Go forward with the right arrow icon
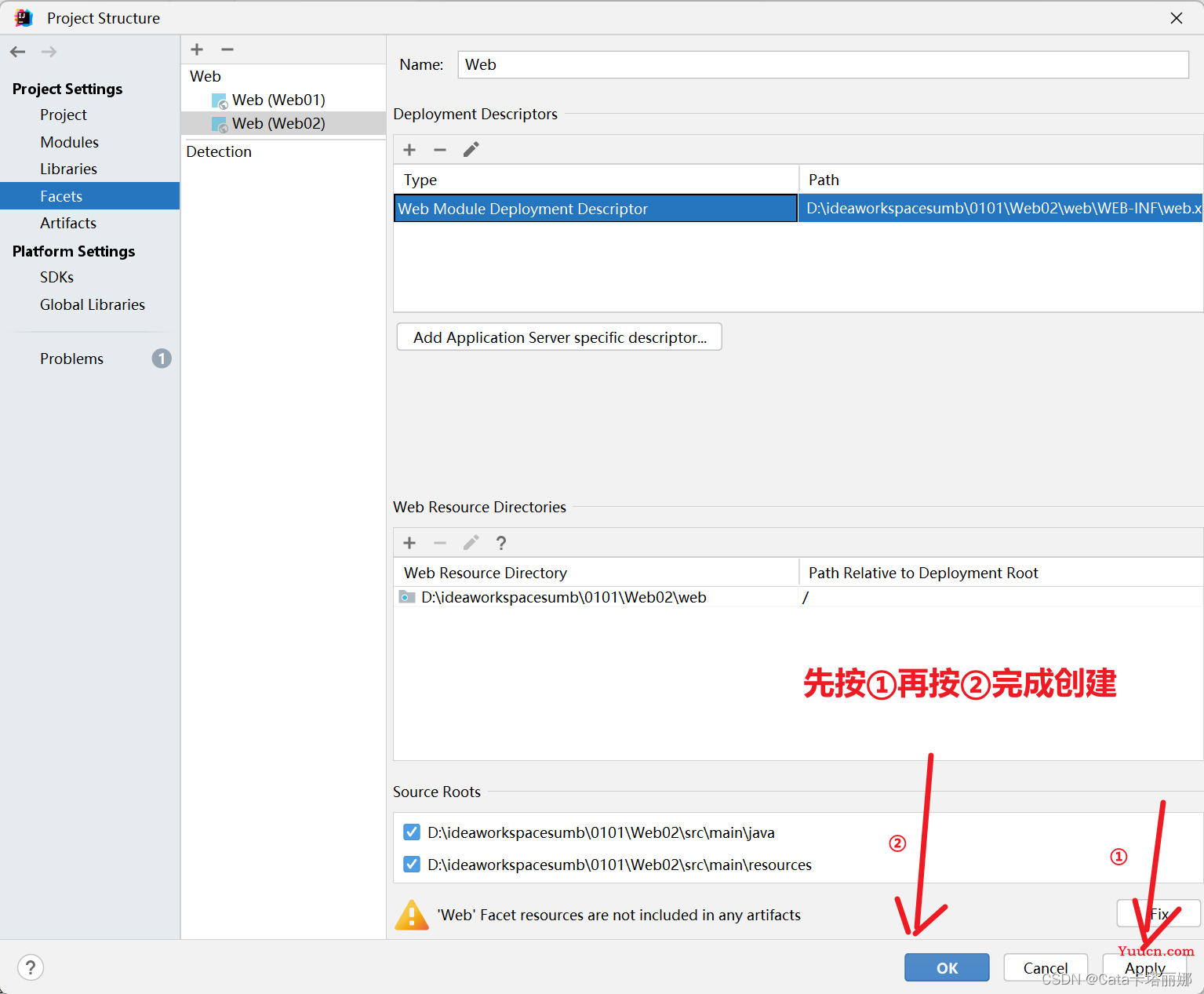This screenshot has width=1204, height=994. click(x=49, y=52)
